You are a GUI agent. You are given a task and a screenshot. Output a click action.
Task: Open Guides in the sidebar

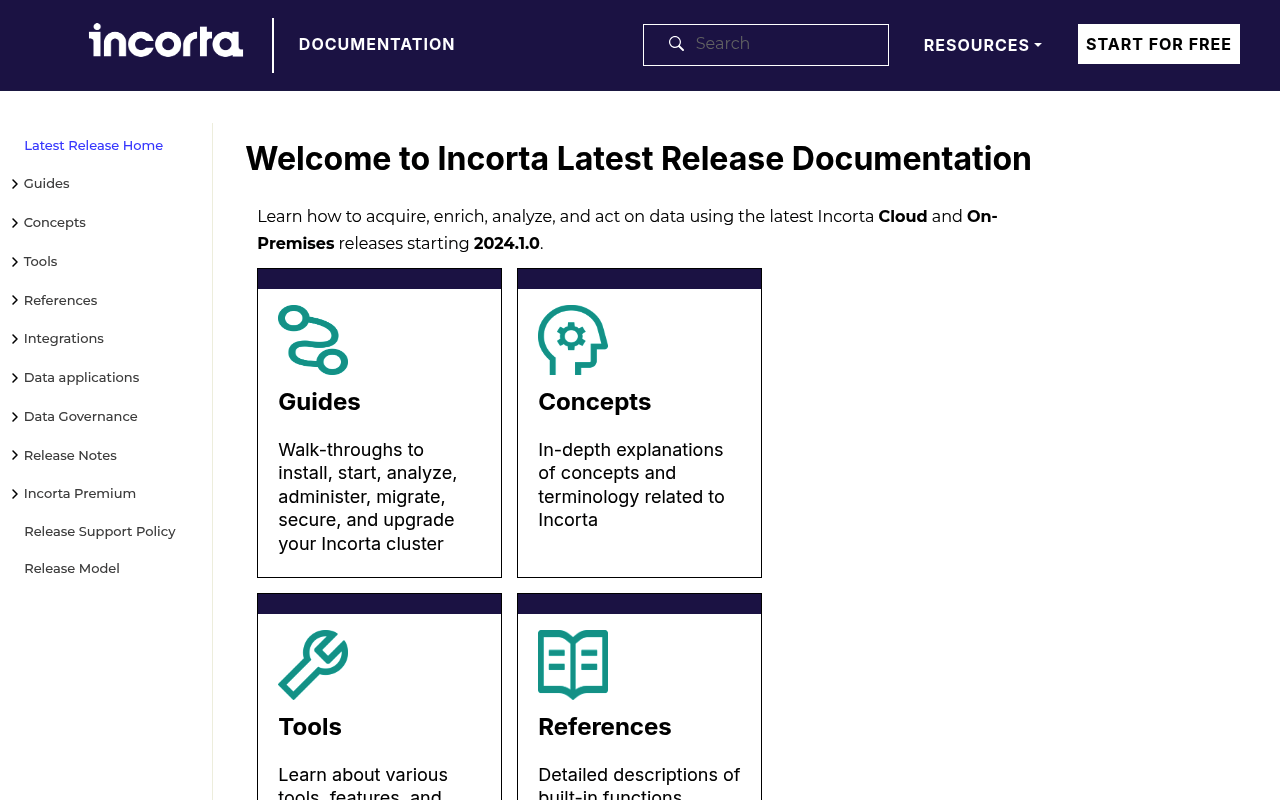(x=47, y=183)
